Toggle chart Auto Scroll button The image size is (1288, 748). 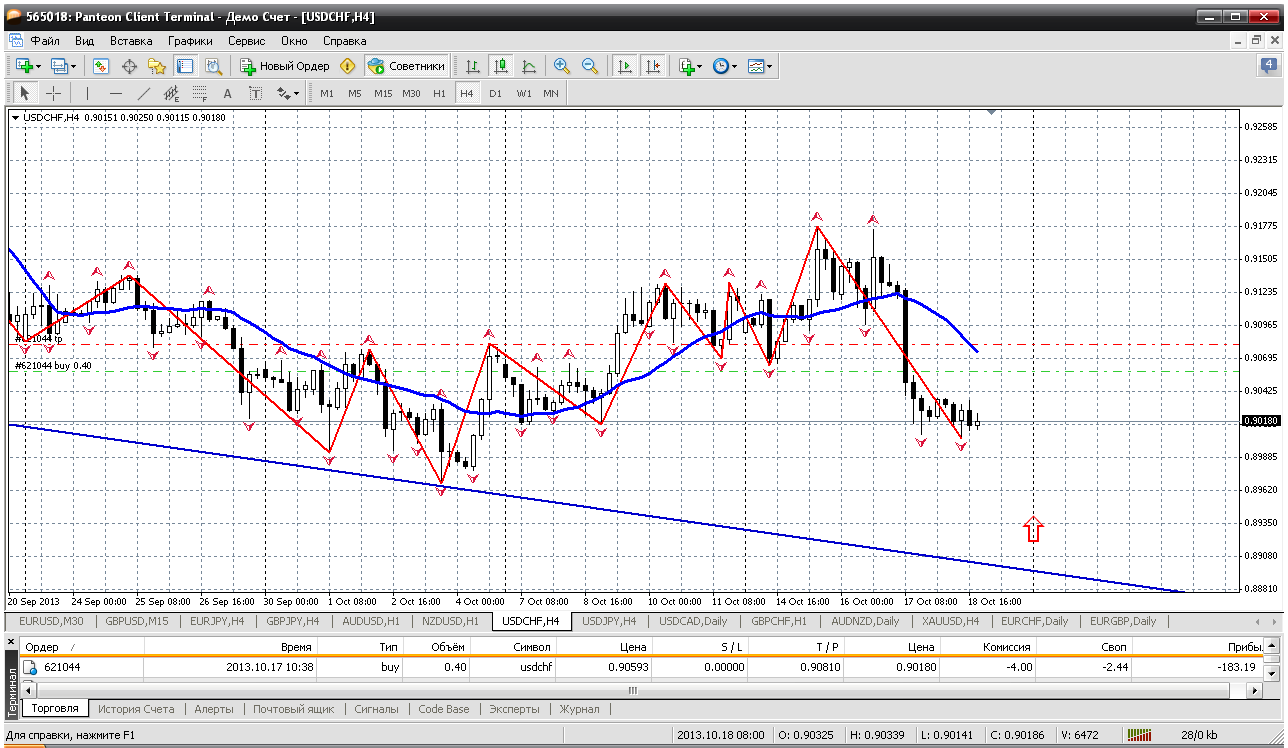tap(625, 66)
